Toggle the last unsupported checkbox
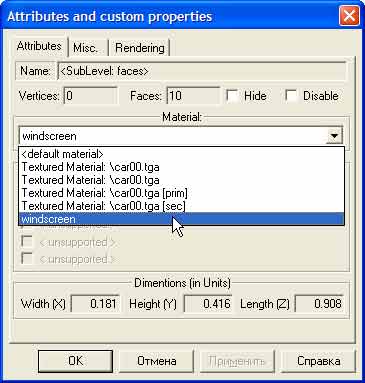The height and width of the screenshot is (383, 365). coord(27,258)
